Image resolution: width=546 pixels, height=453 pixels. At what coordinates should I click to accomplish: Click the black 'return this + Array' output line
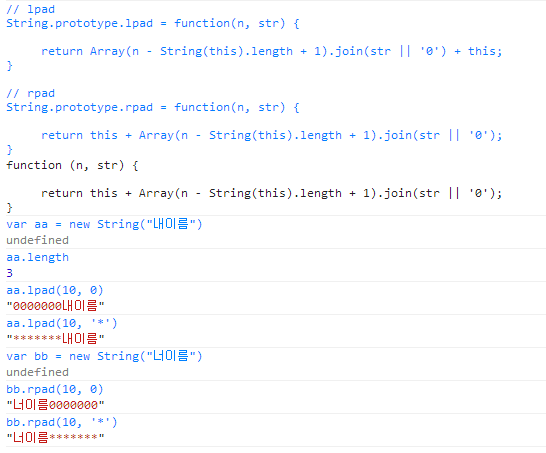click(x=272, y=193)
